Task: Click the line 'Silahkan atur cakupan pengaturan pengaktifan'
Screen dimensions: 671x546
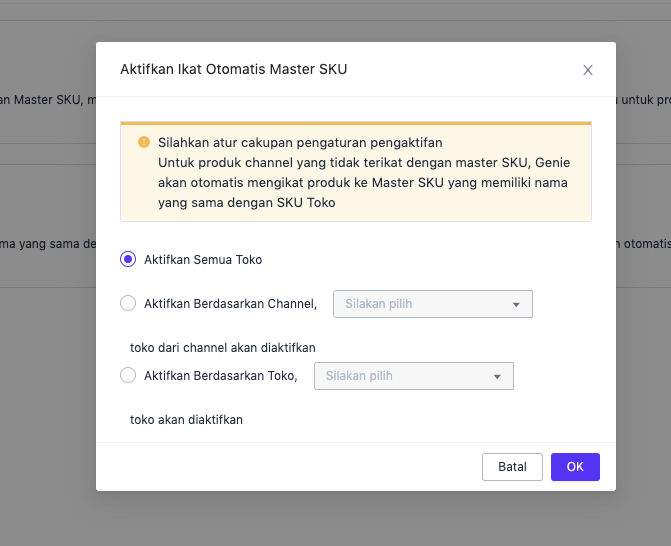Action: 300,142
